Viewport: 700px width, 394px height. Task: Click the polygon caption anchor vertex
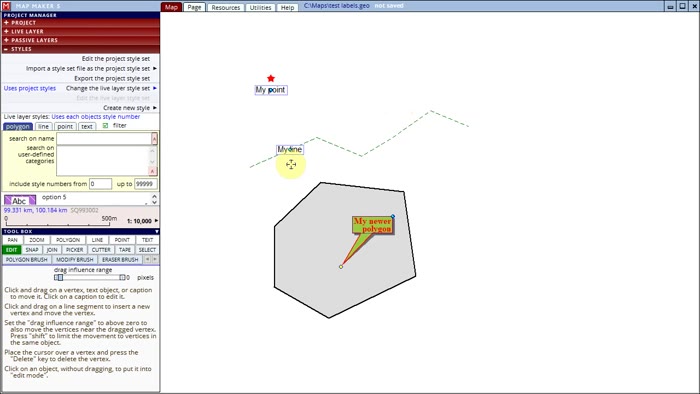tap(341, 267)
